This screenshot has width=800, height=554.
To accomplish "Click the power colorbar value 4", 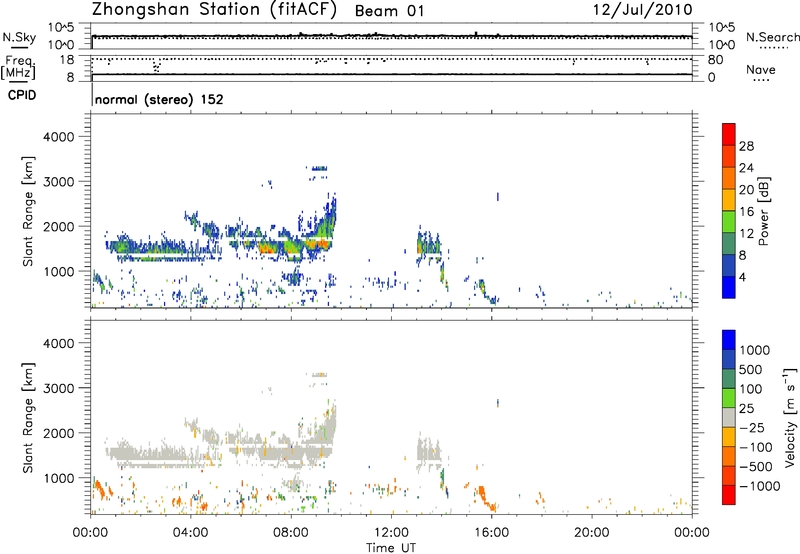I will (742, 277).
